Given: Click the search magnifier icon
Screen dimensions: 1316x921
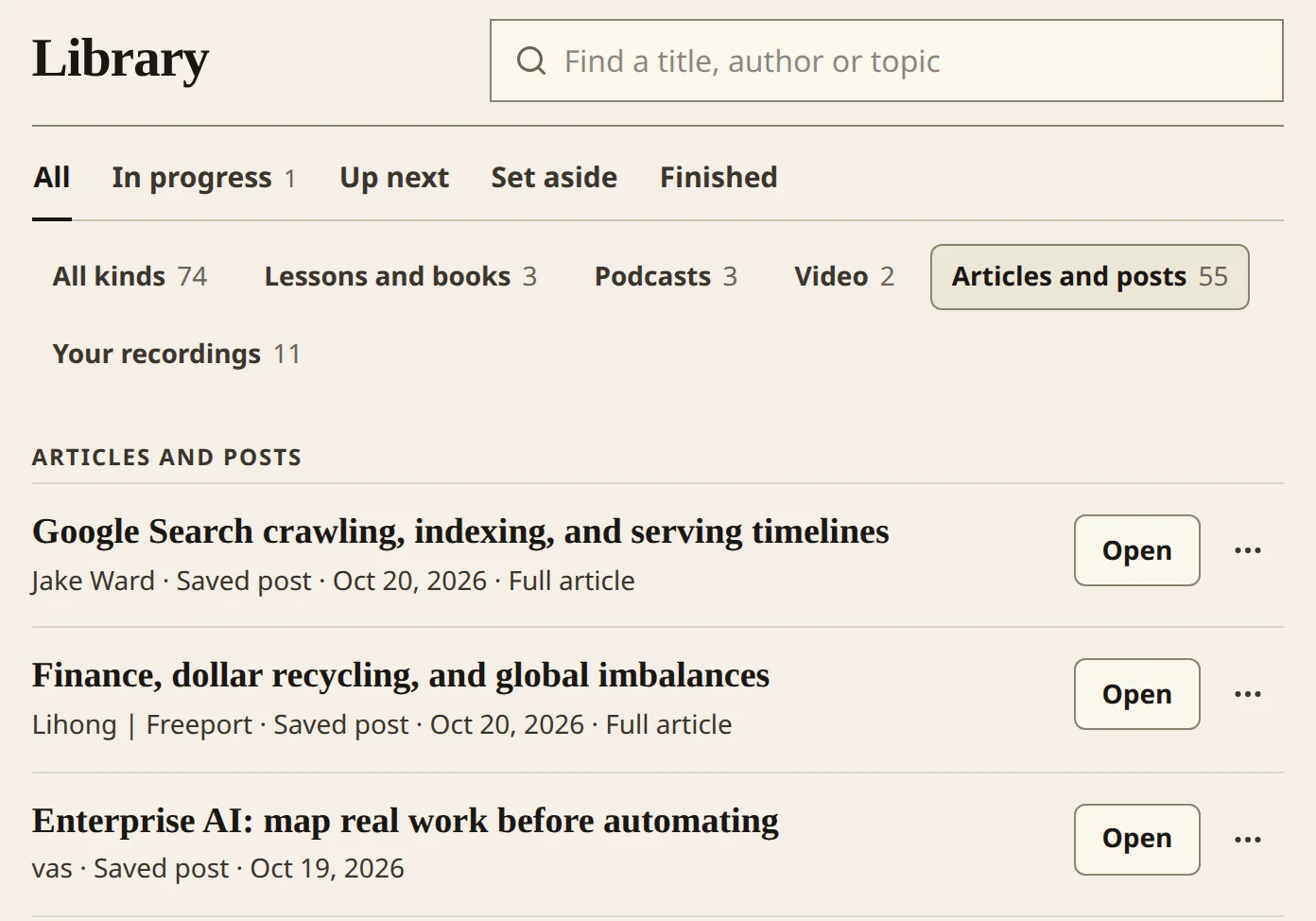Looking at the screenshot, I should pos(531,61).
